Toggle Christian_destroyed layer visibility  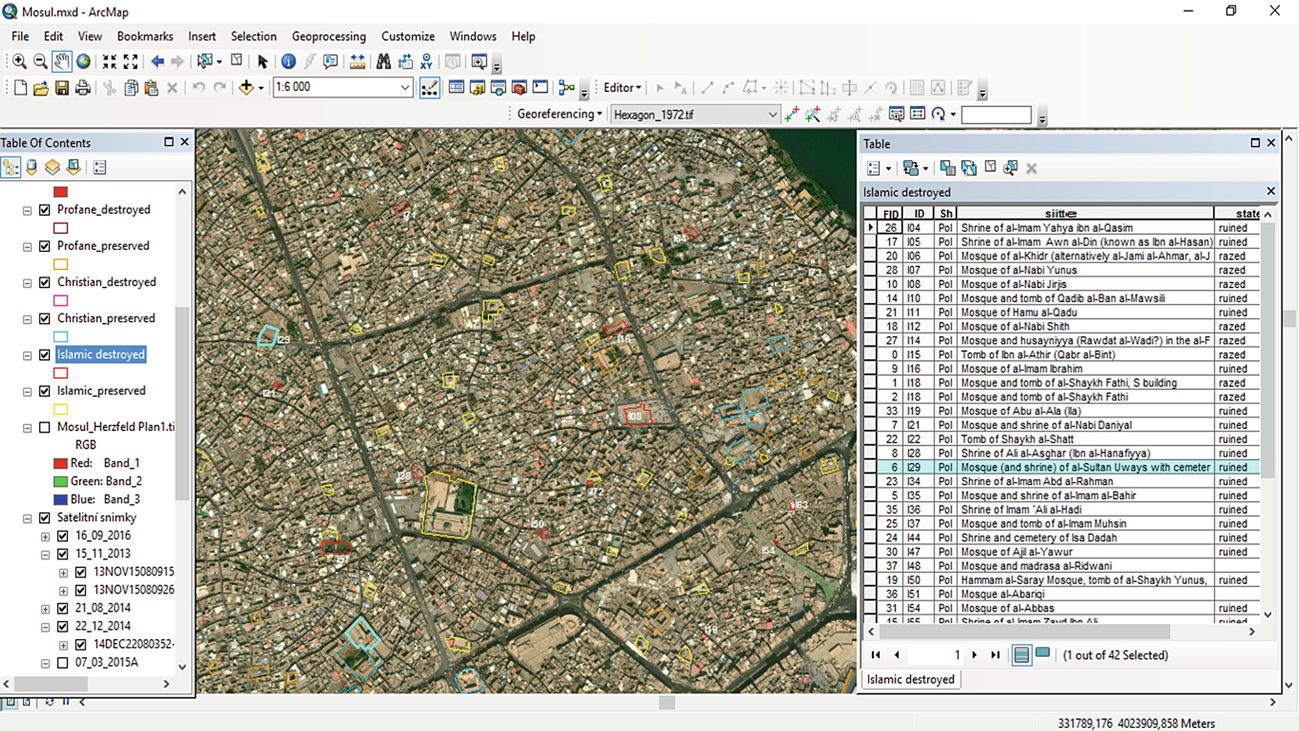point(45,282)
